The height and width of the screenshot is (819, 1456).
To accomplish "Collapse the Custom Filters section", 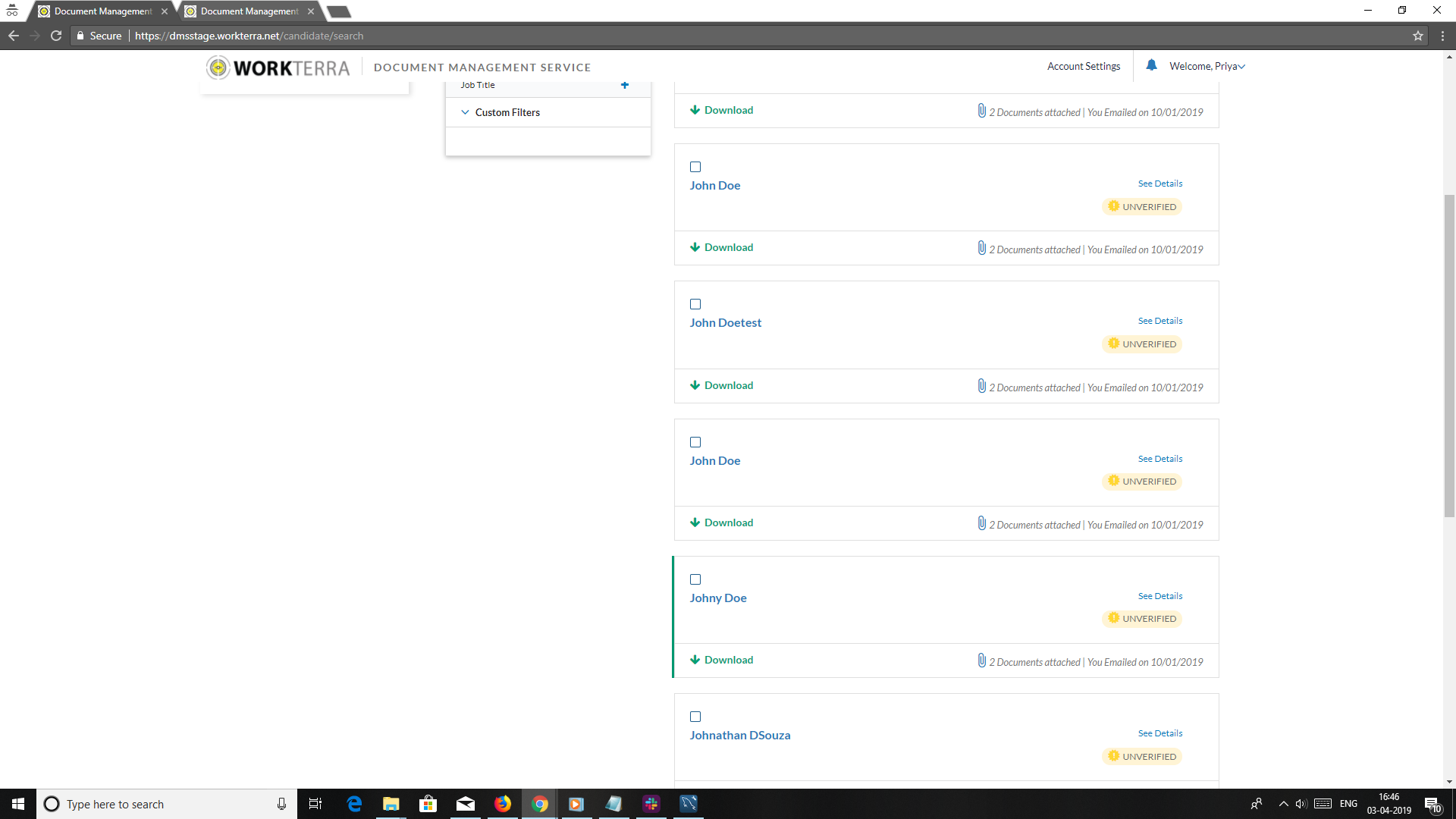I will (465, 111).
